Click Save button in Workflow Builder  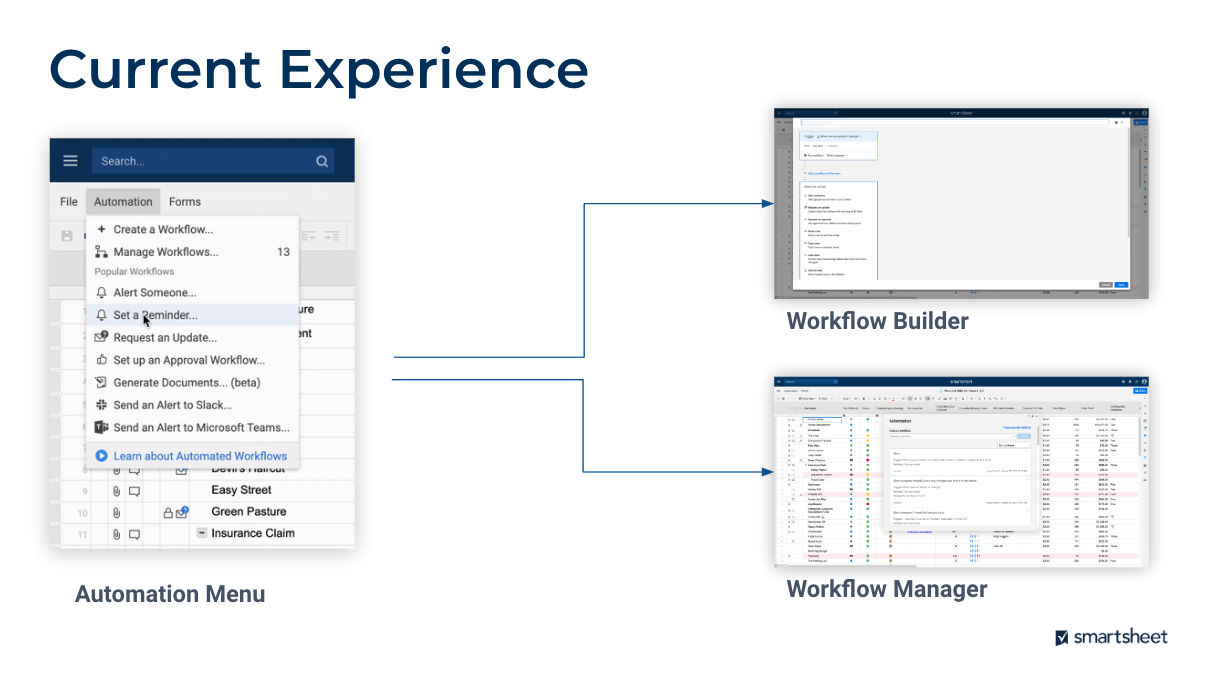pos(1121,285)
